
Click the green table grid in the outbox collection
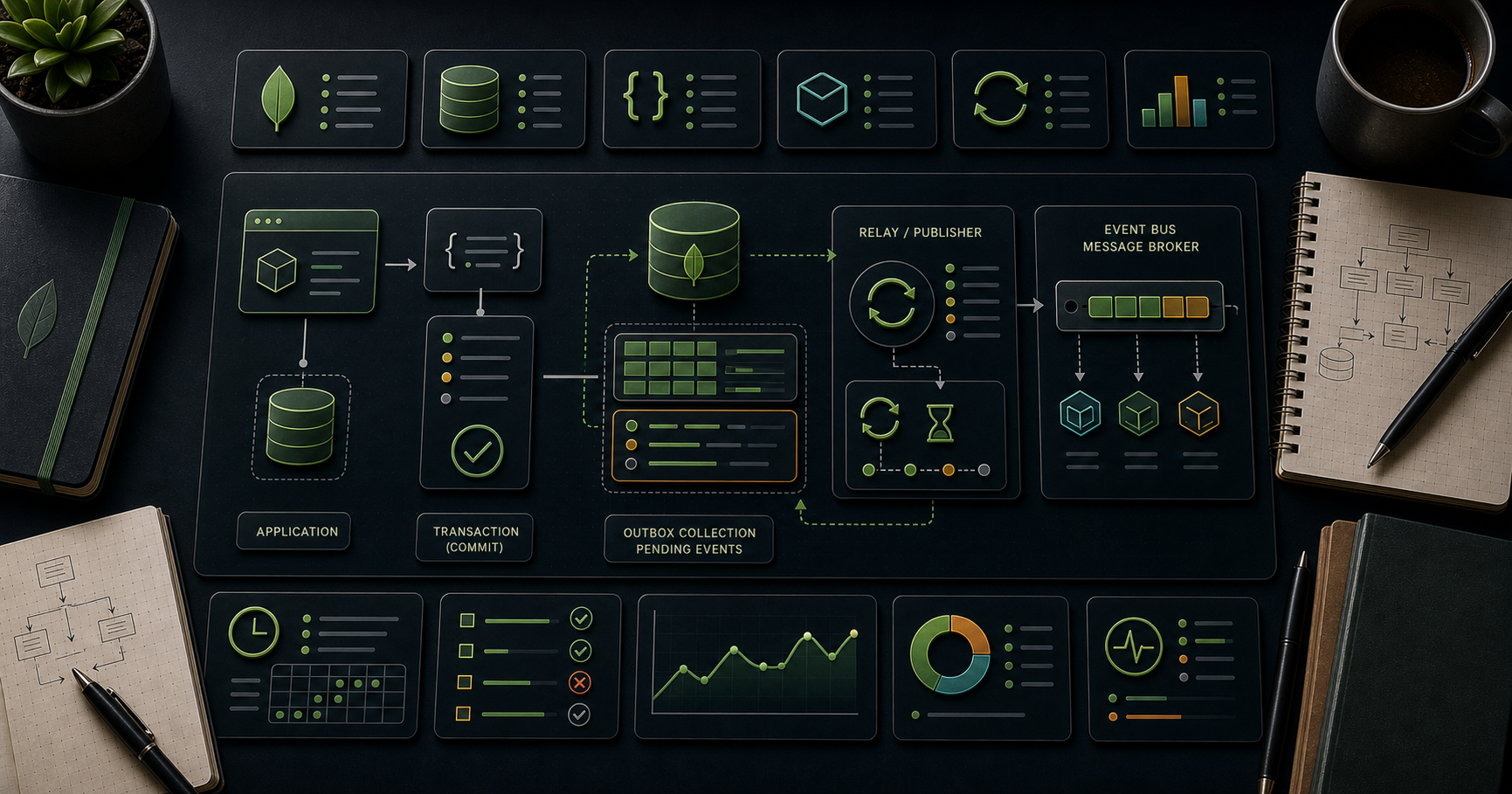pyautogui.click(x=670, y=368)
